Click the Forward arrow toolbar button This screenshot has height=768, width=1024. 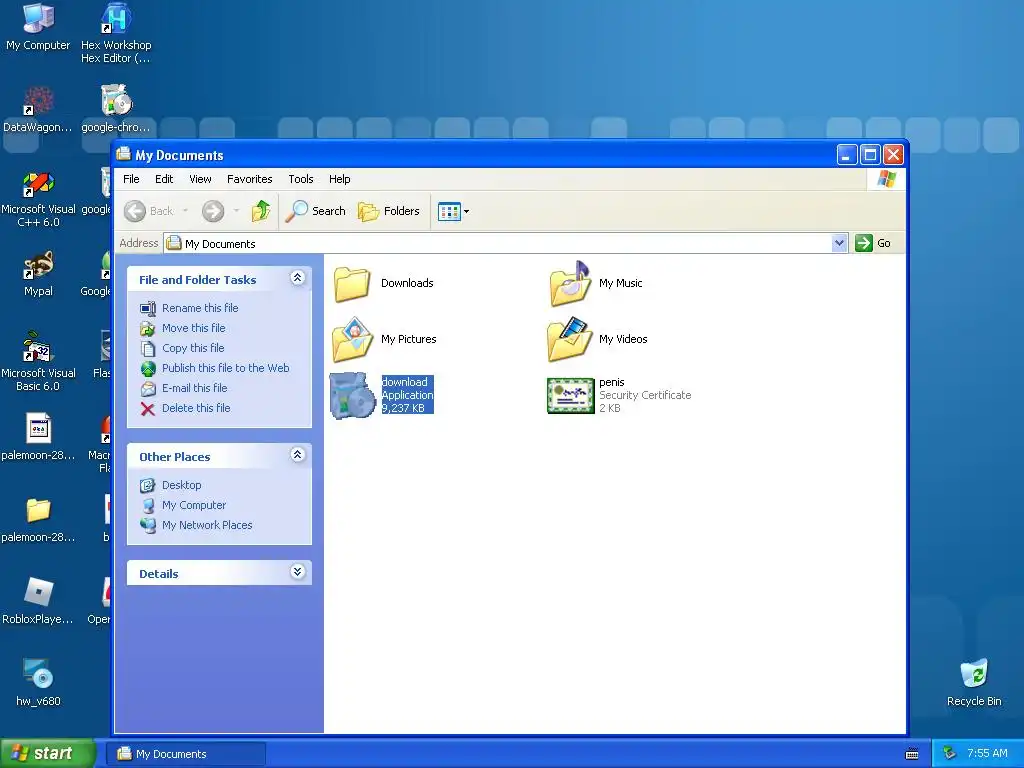(213, 211)
